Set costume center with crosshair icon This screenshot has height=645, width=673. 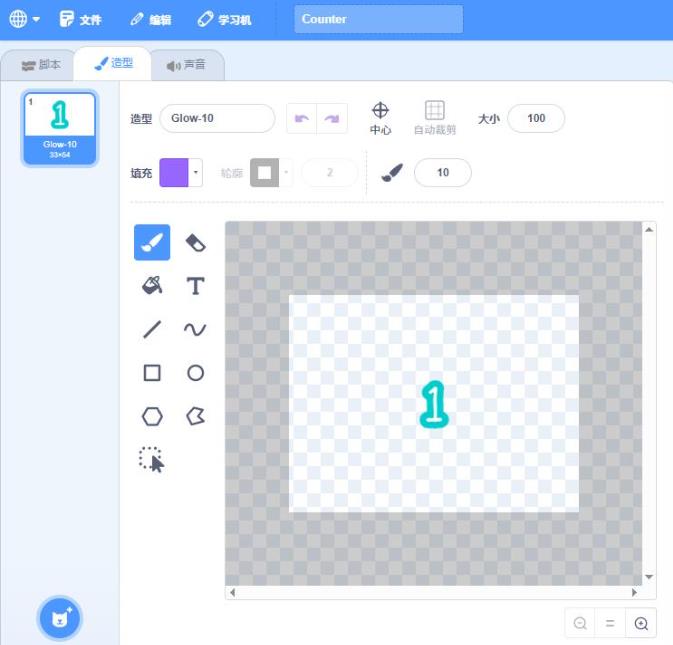pyautogui.click(x=380, y=118)
